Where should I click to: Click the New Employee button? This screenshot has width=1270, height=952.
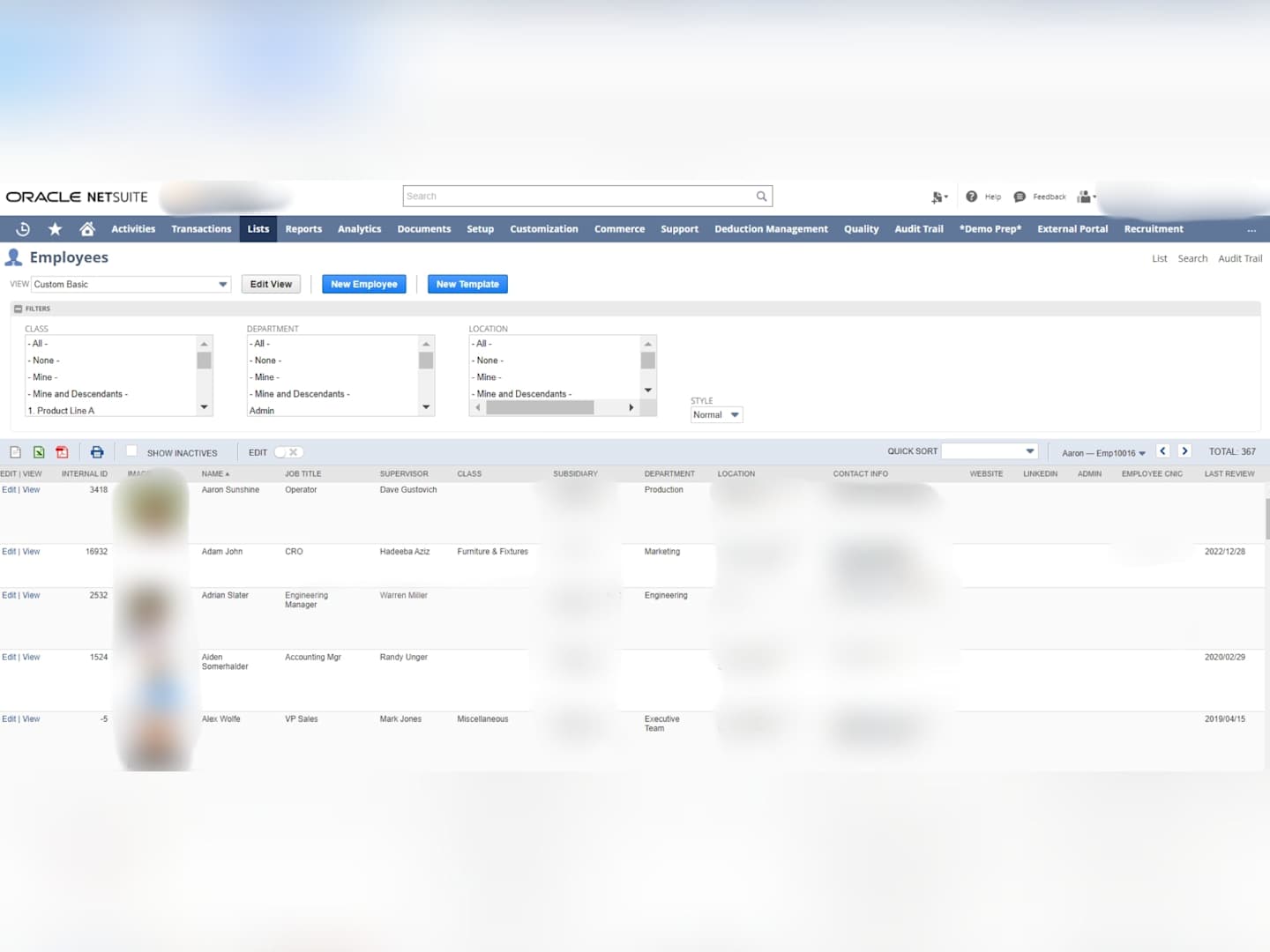click(x=364, y=285)
